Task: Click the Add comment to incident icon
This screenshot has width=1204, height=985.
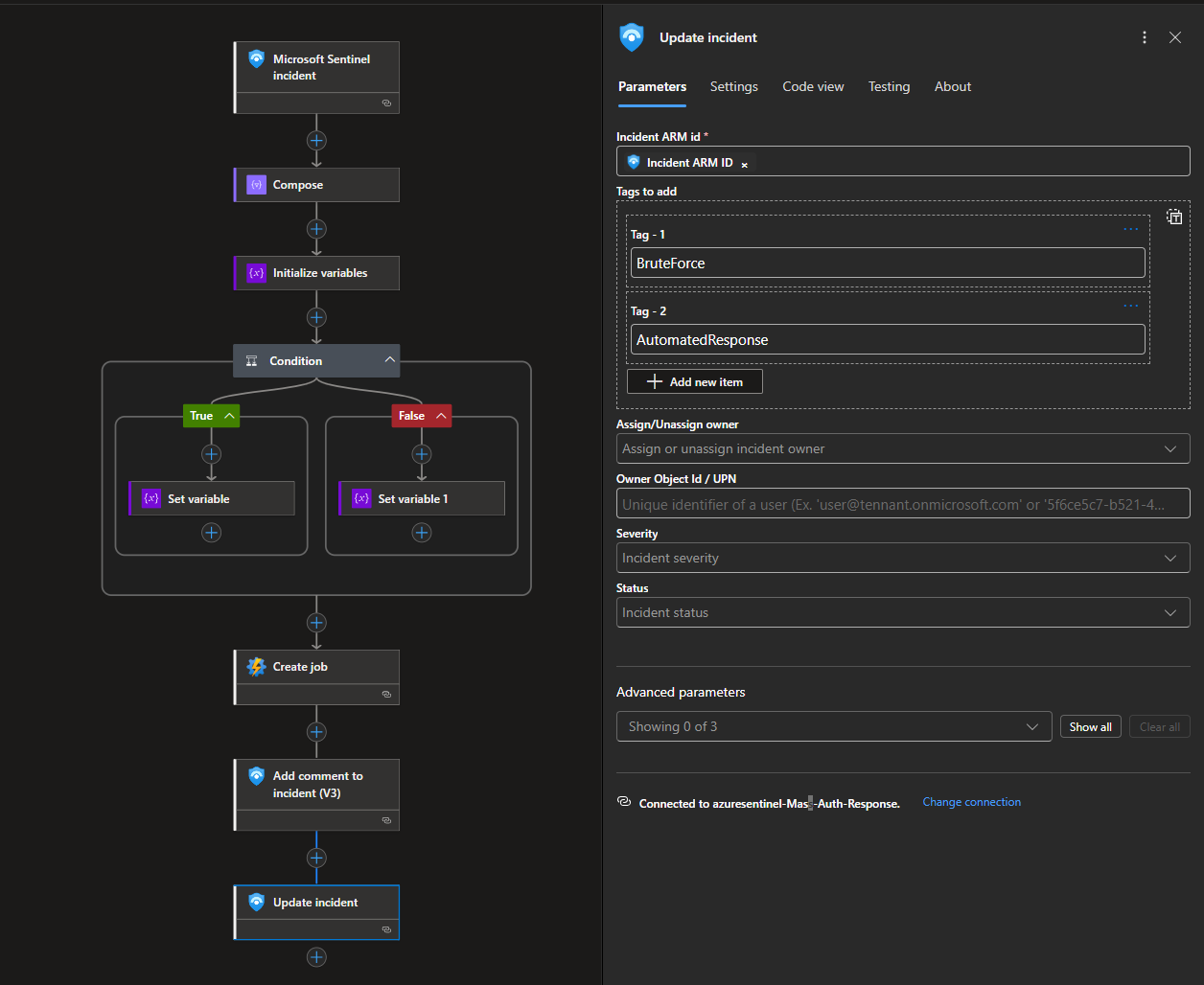Action: pos(256,776)
